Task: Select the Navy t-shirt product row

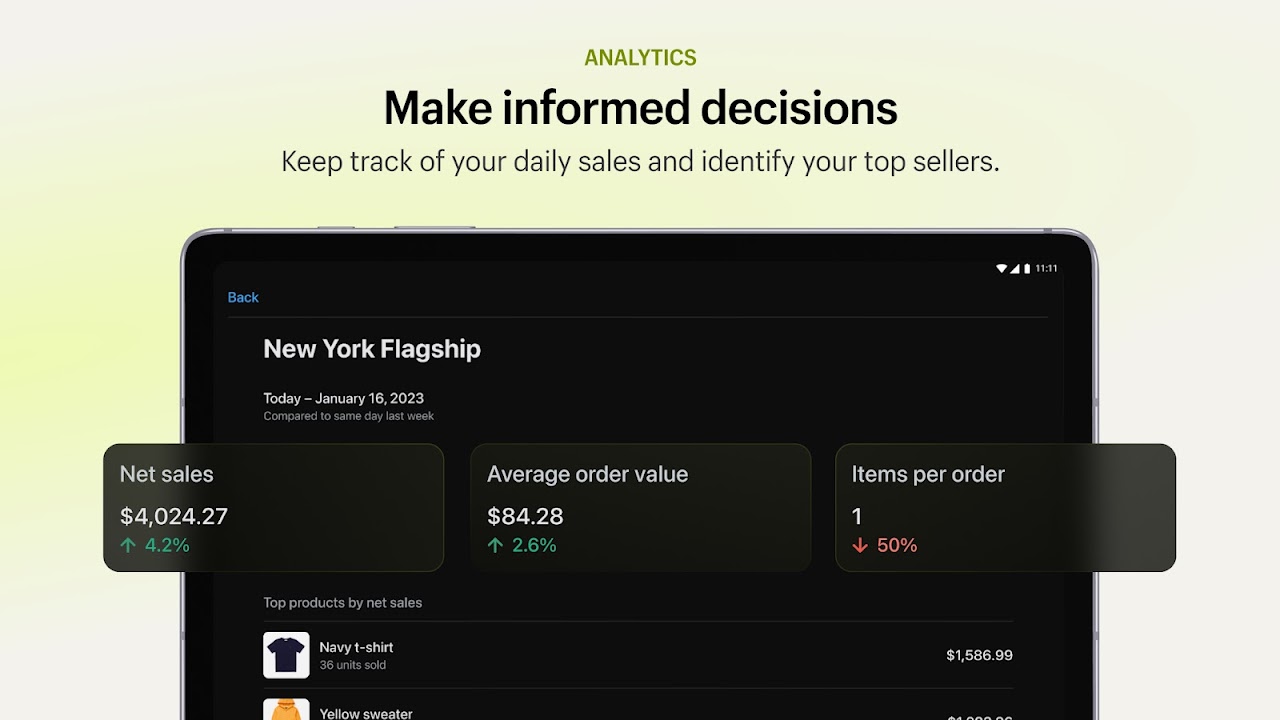Action: (x=638, y=655)
